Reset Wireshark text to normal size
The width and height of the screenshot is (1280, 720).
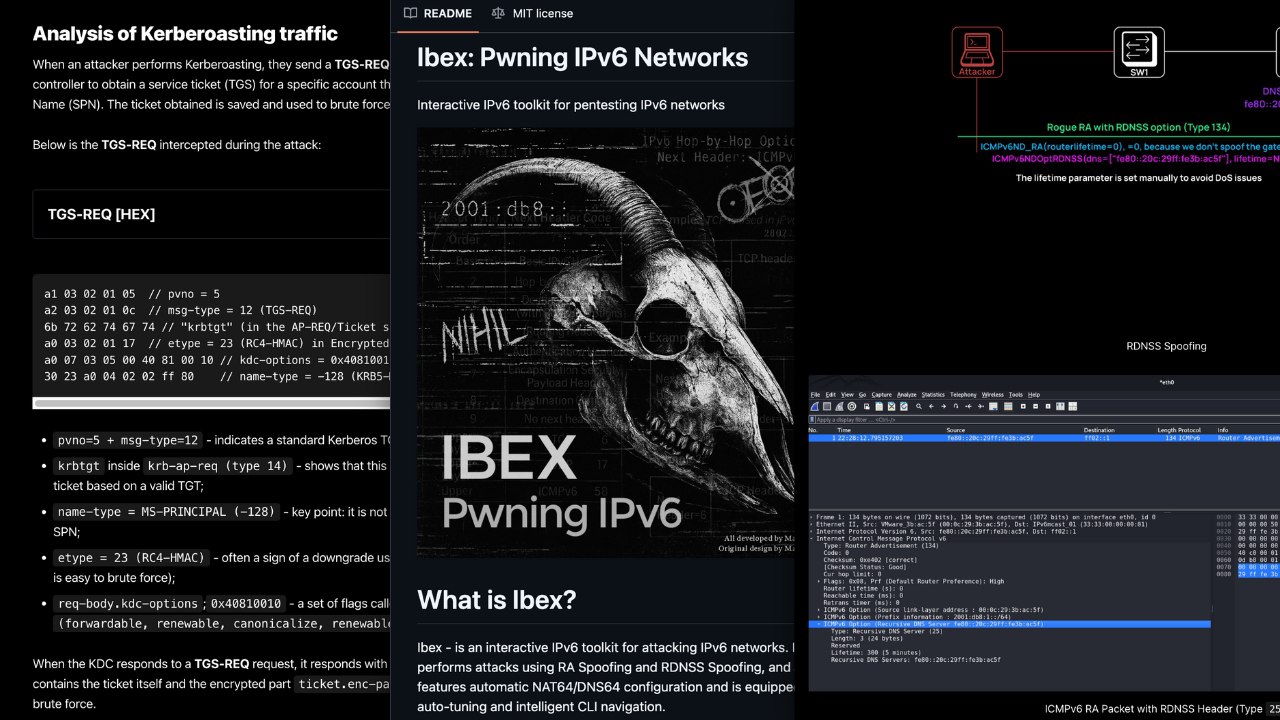coord(1047,406)
